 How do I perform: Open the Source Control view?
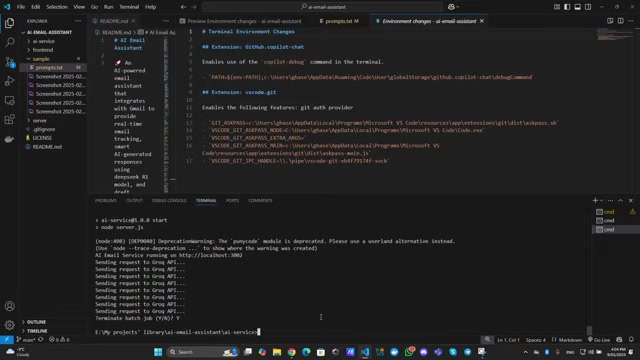9,62
